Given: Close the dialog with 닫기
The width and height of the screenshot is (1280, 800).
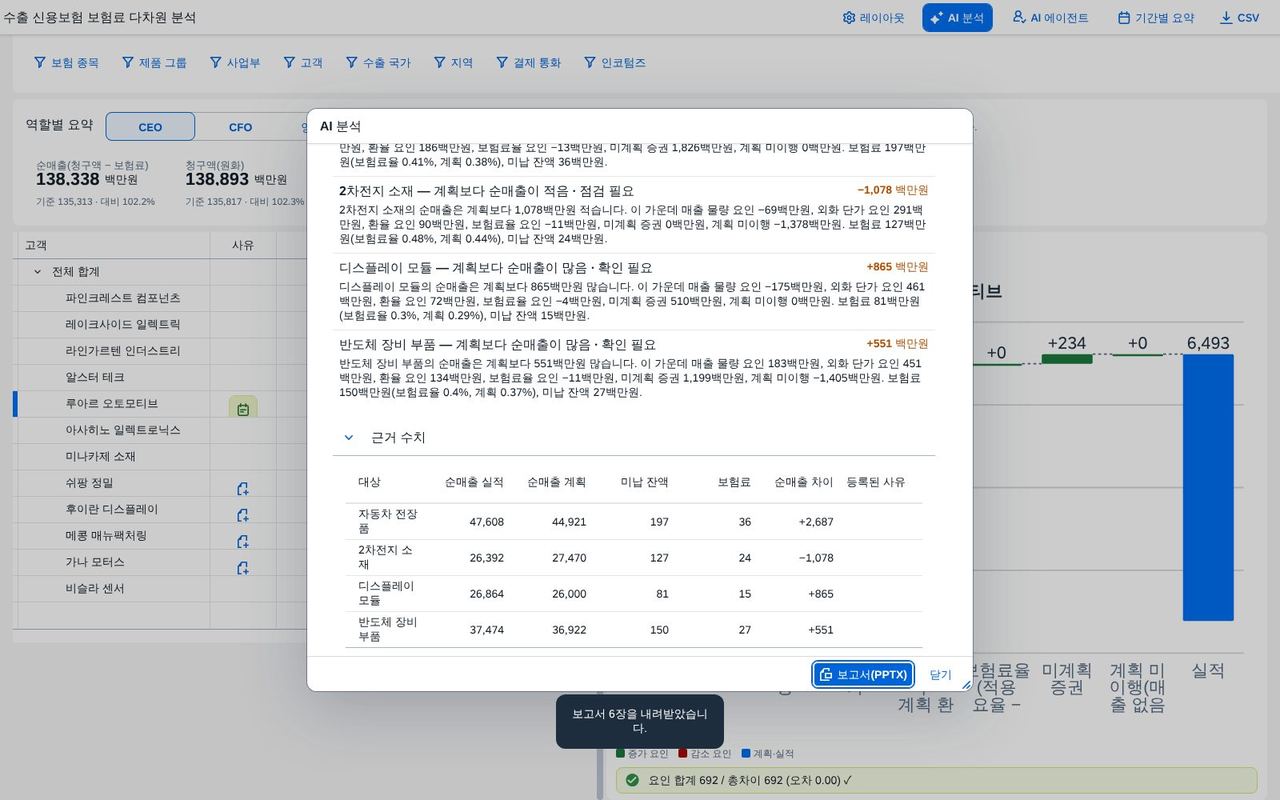Looking at the screenshot, I should pyautogui.click(x=940, y=675).
